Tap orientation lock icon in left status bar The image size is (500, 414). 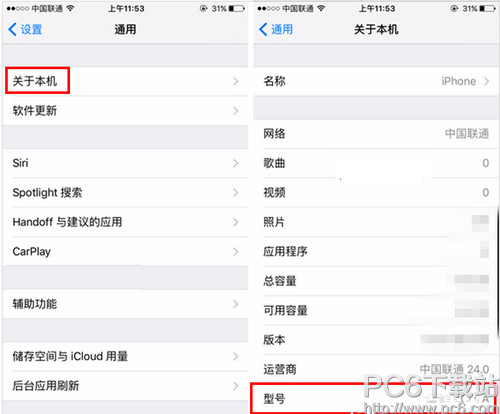click(203, 8)
